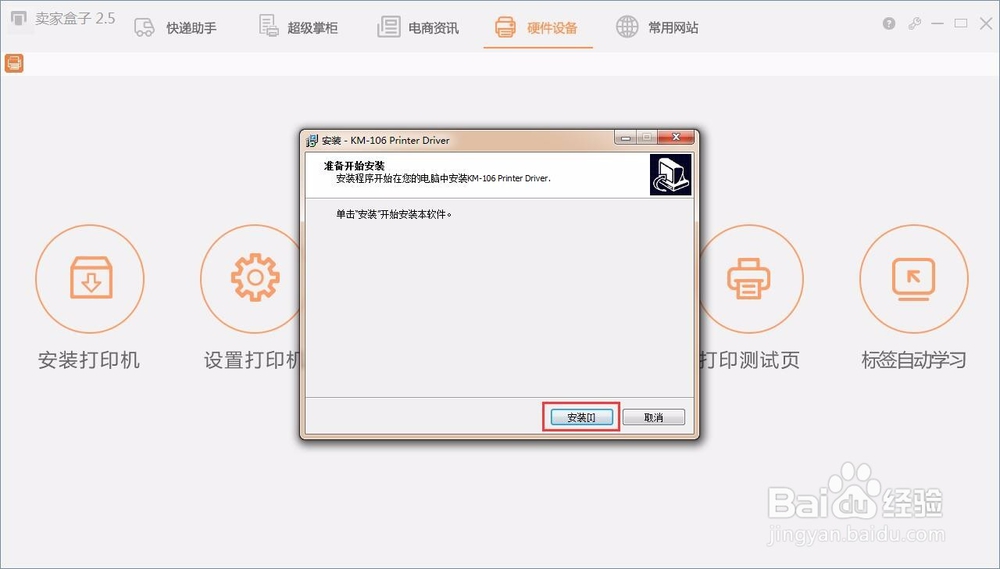Click the 设置打印机 gear icon
1000x569 pixels.
click(x=255, y=278)
